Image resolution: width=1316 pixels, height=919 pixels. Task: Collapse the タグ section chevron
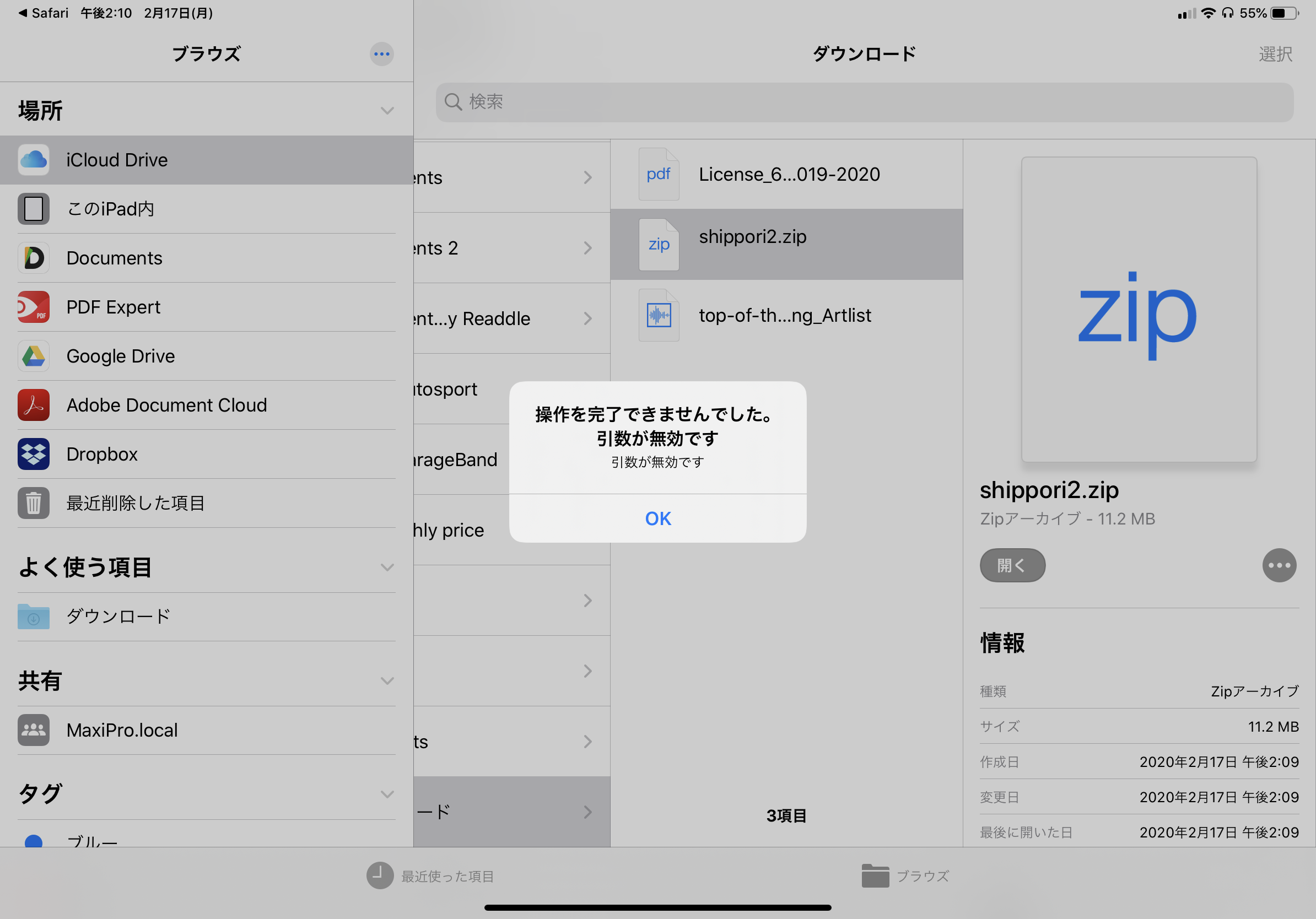pos(387,794)
